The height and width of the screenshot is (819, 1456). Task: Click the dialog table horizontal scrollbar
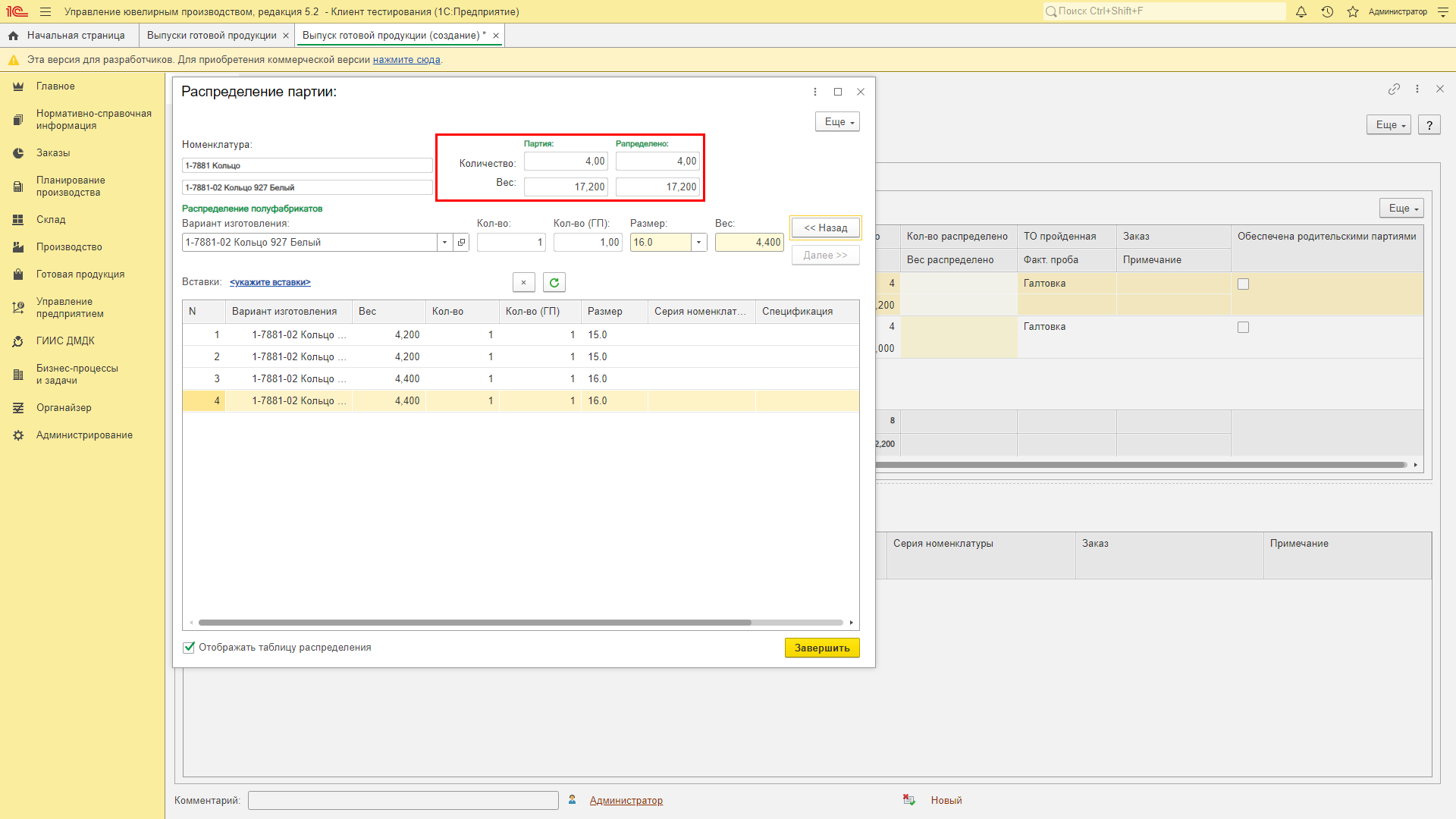point(474,623)
